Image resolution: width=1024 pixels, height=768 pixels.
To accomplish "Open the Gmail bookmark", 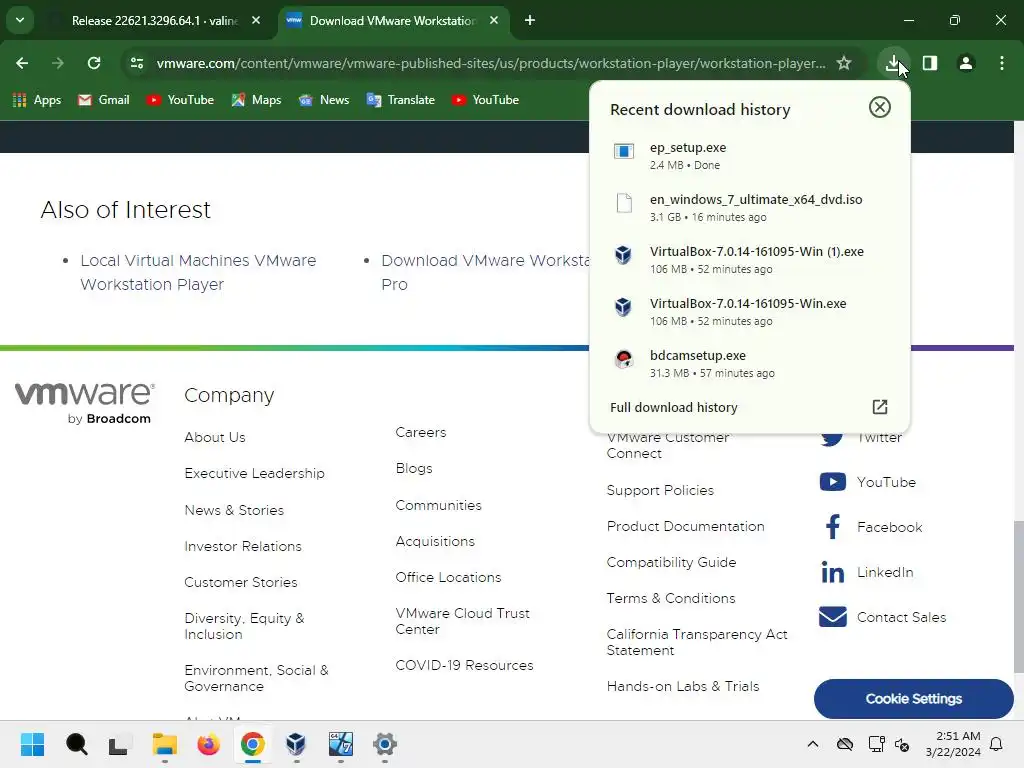I will (x=104, y=100).
